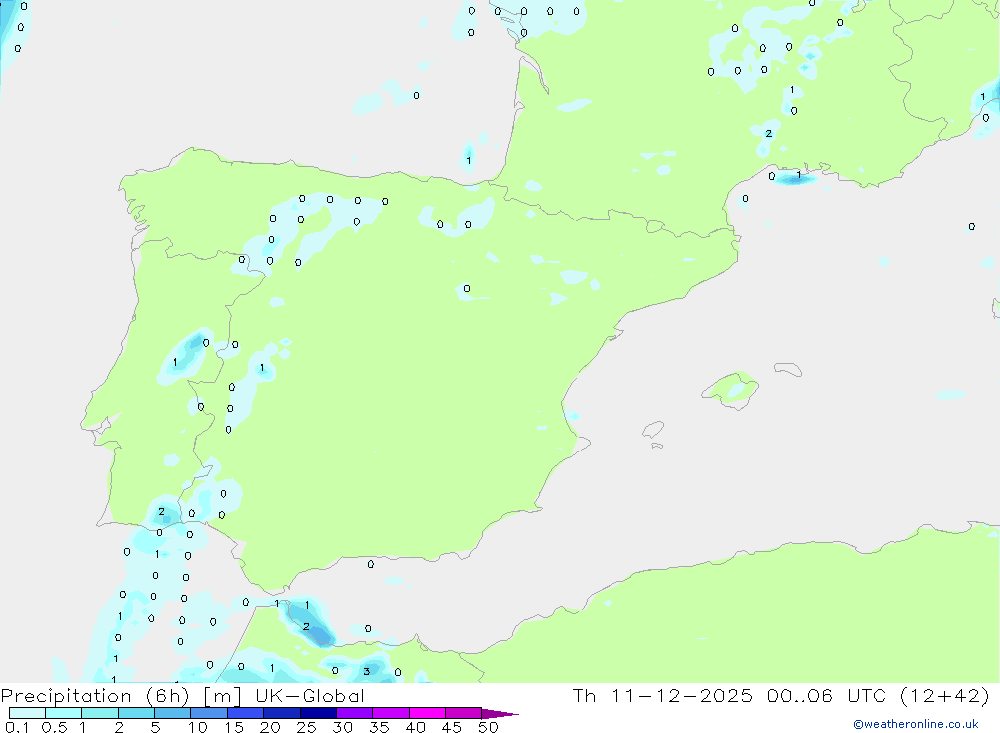Open the weatheronline.co.uk copyright link
Image resolution: width=1000 pixels, height=733 pixels.
915,724
